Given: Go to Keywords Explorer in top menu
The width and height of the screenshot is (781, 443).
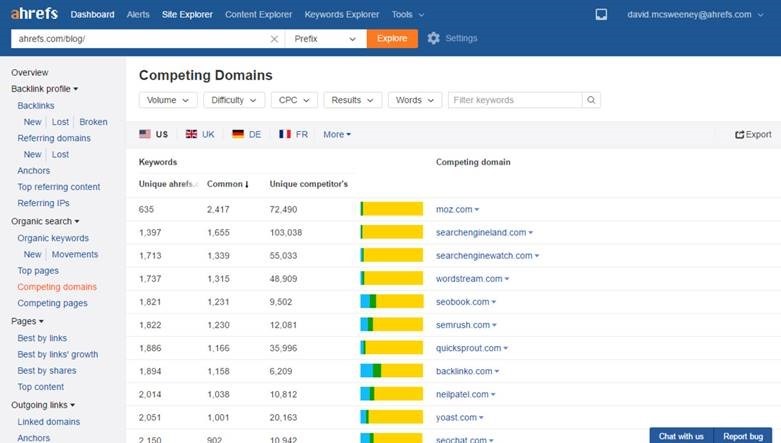Looking at the screenshot, I should (x=344, y=15).
